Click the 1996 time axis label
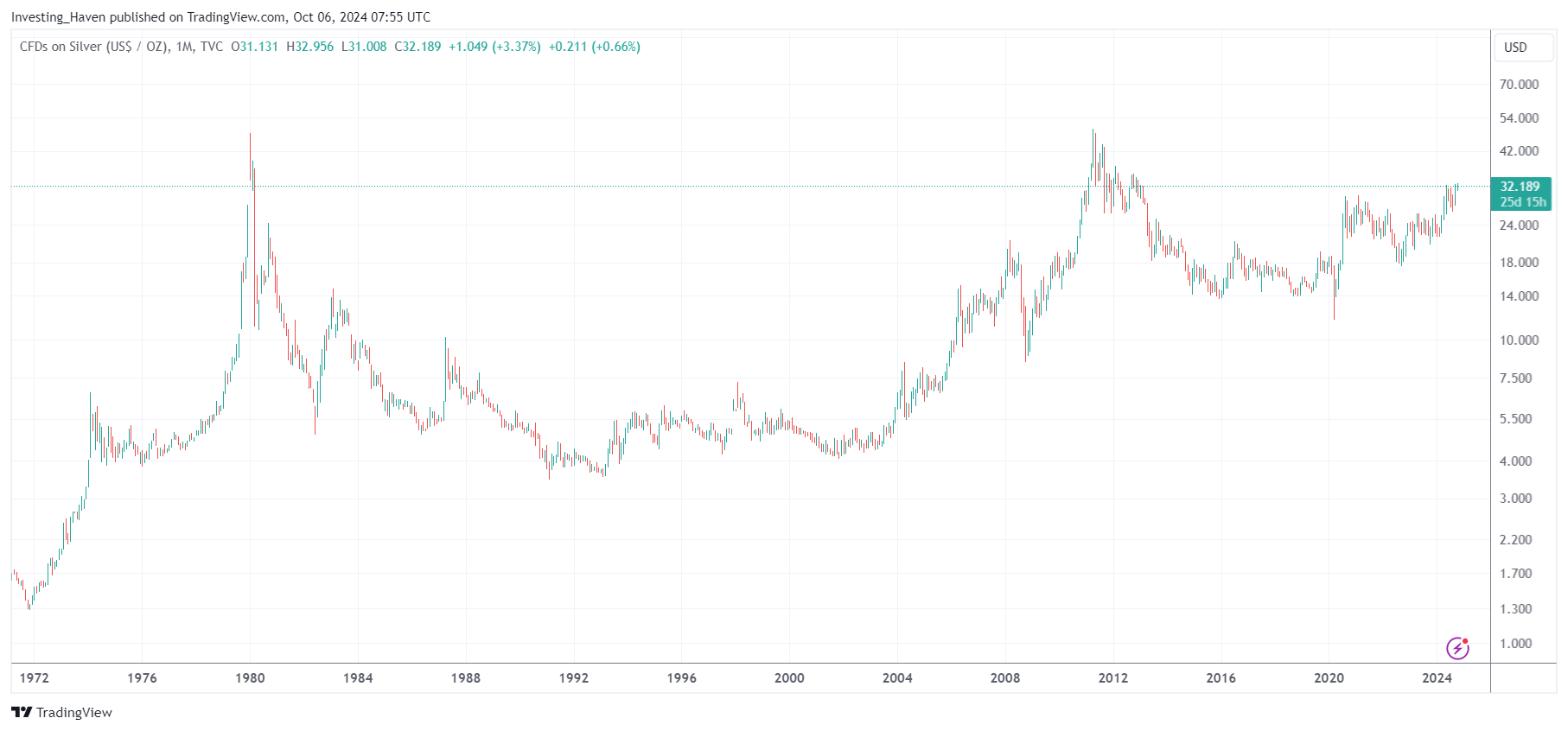1568x731 pixels. click(x=681, y=678)
